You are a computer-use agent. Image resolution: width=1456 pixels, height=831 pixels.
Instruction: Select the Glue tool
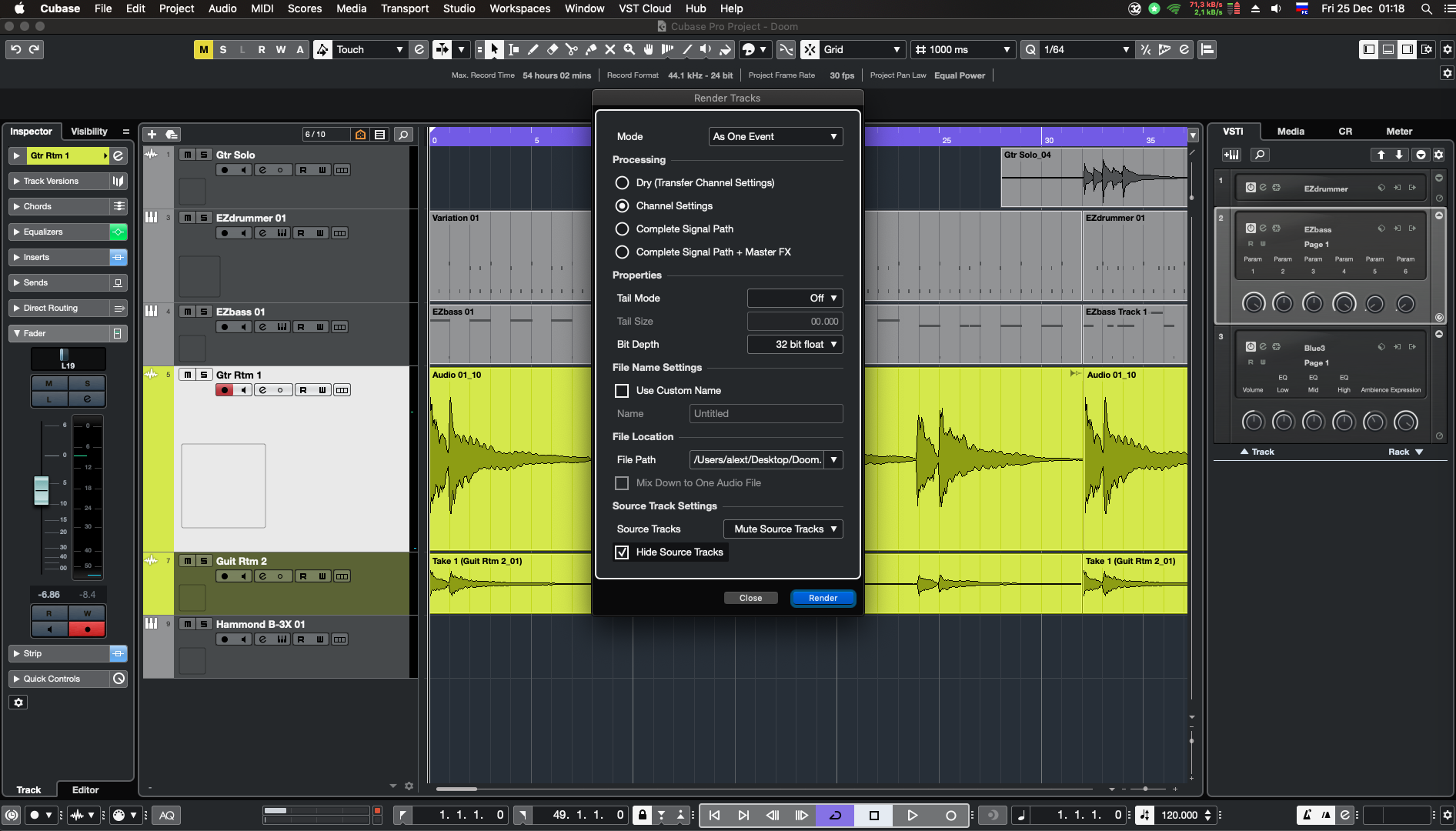point(590,50)
